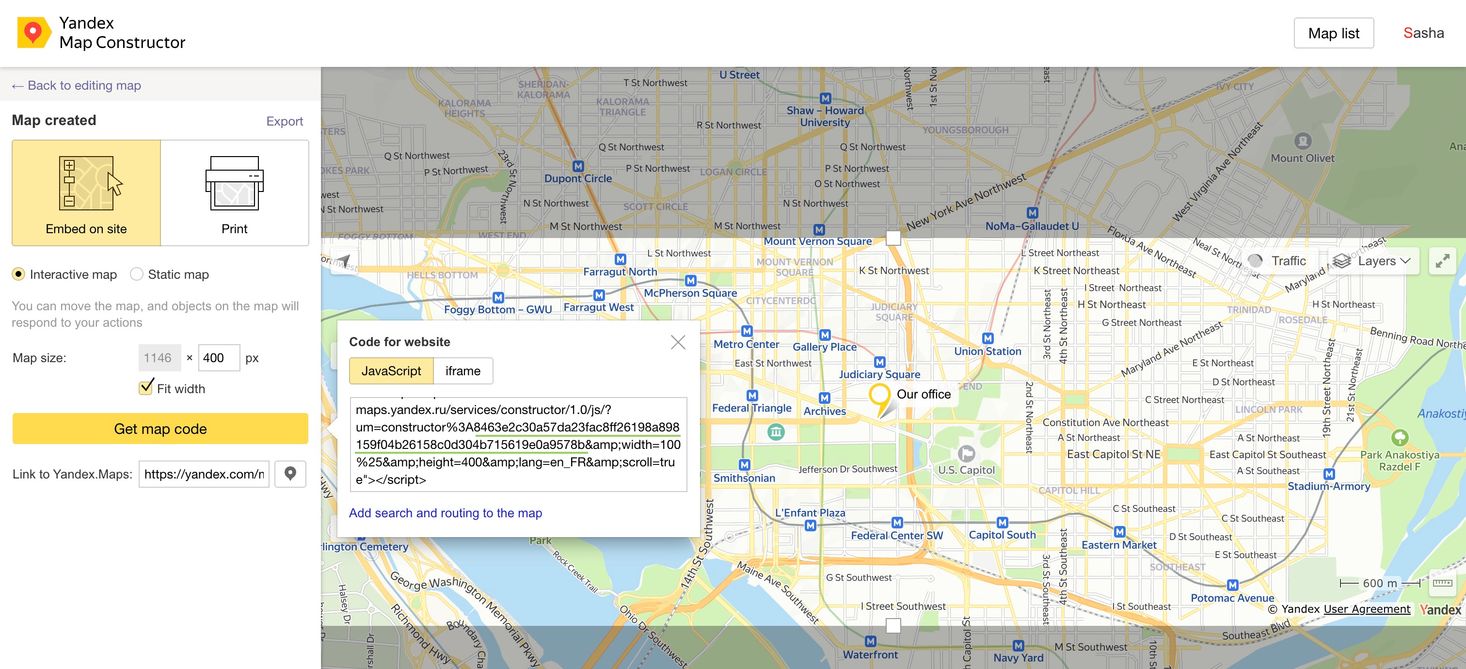Viewport: 1466px width, 669px height.
Task: Click the Get map code button
Action: click(160, 428)
